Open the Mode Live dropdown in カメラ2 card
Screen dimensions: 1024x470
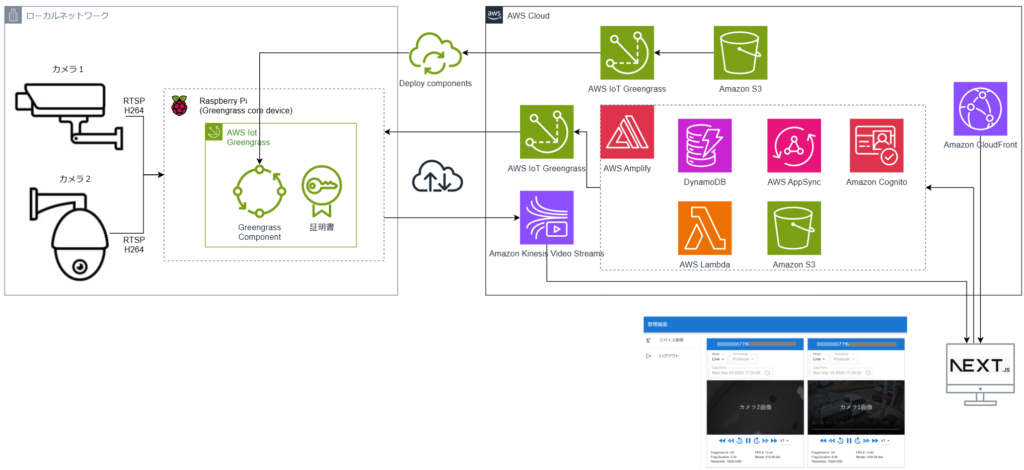click(x=718, y=359)
